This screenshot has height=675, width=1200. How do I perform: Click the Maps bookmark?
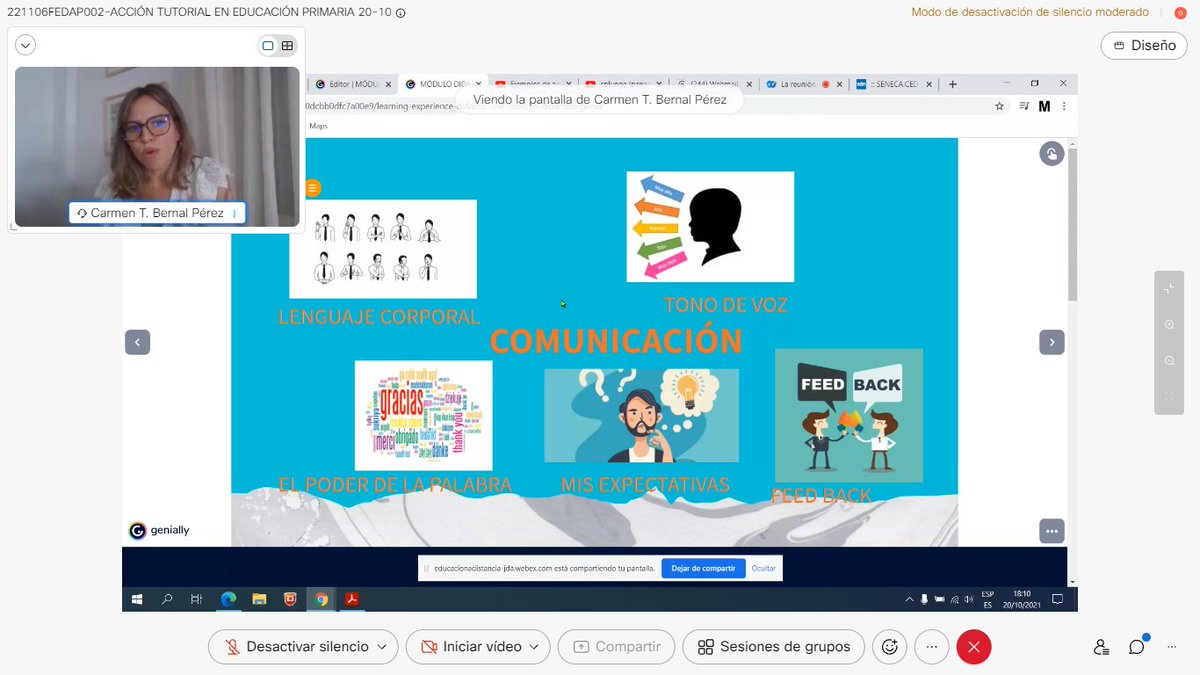point(319,126)
